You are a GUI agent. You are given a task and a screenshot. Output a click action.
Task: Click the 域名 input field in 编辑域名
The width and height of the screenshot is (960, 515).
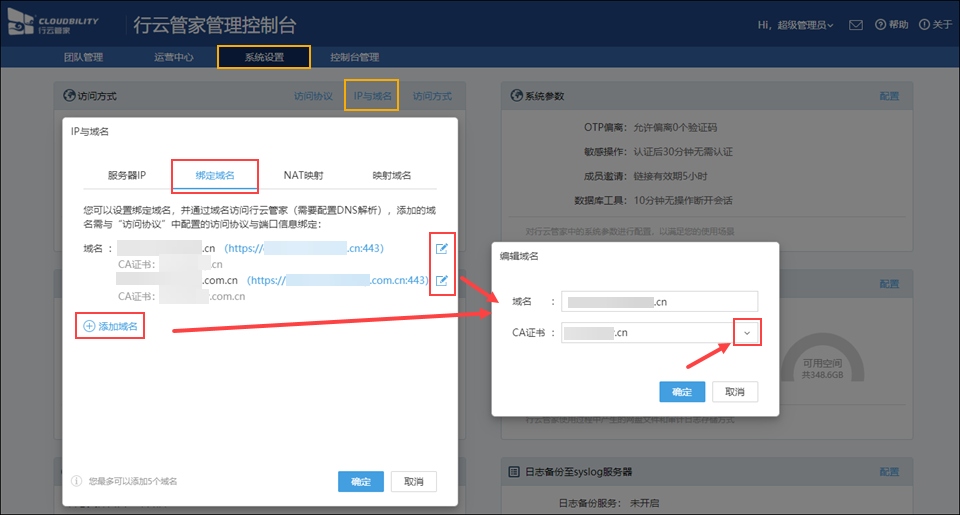click(659, 301)
